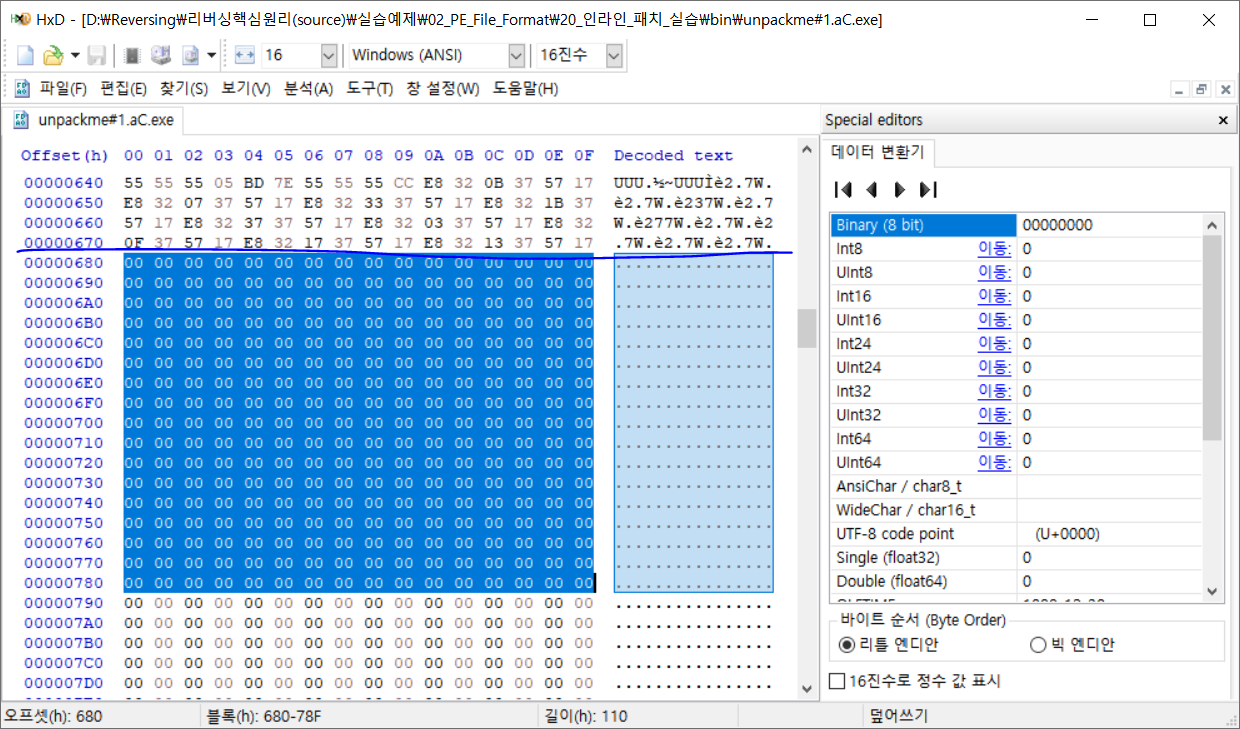Click the HxD application icon in title bar
Screen dimensions: 1240x729
tap(19, 19)
